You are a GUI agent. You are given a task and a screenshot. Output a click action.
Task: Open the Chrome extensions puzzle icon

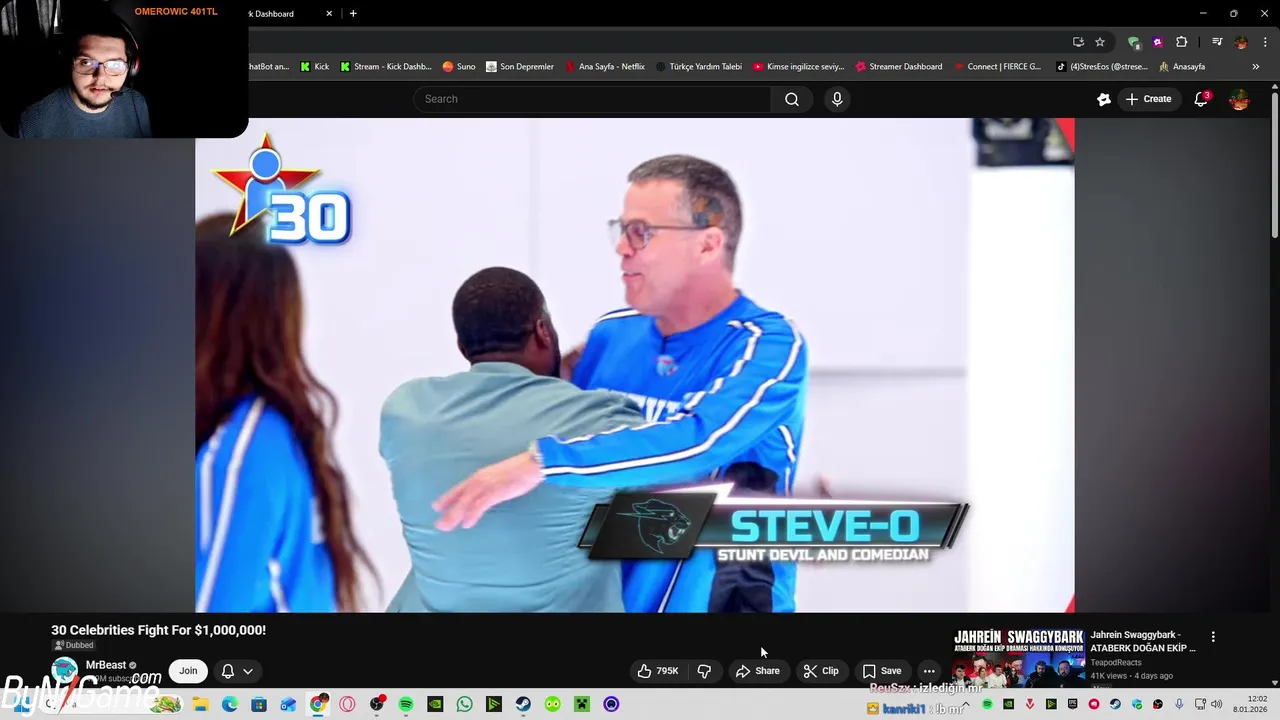1182,42
